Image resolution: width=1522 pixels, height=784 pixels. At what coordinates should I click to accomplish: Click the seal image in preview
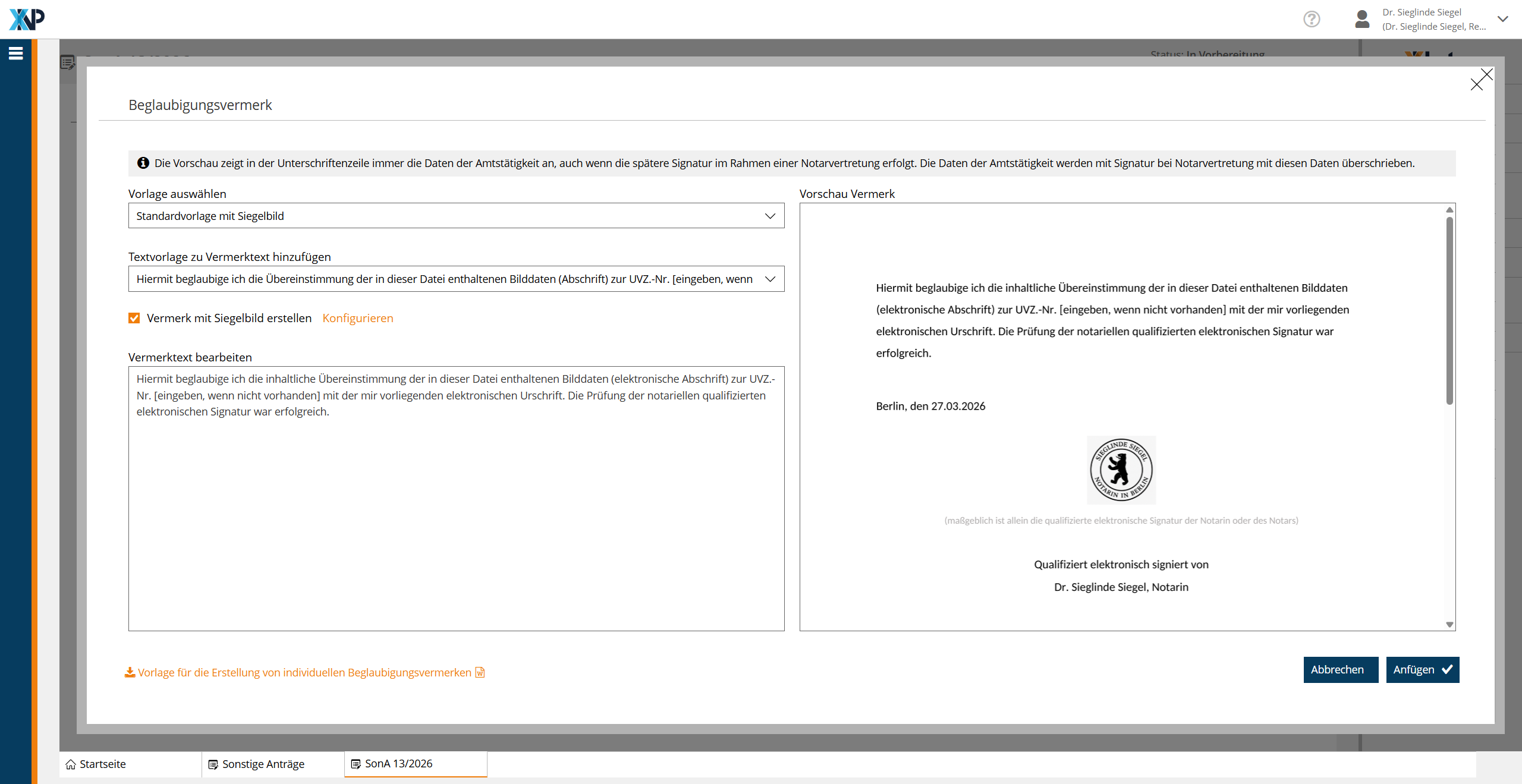[1121, 470]
